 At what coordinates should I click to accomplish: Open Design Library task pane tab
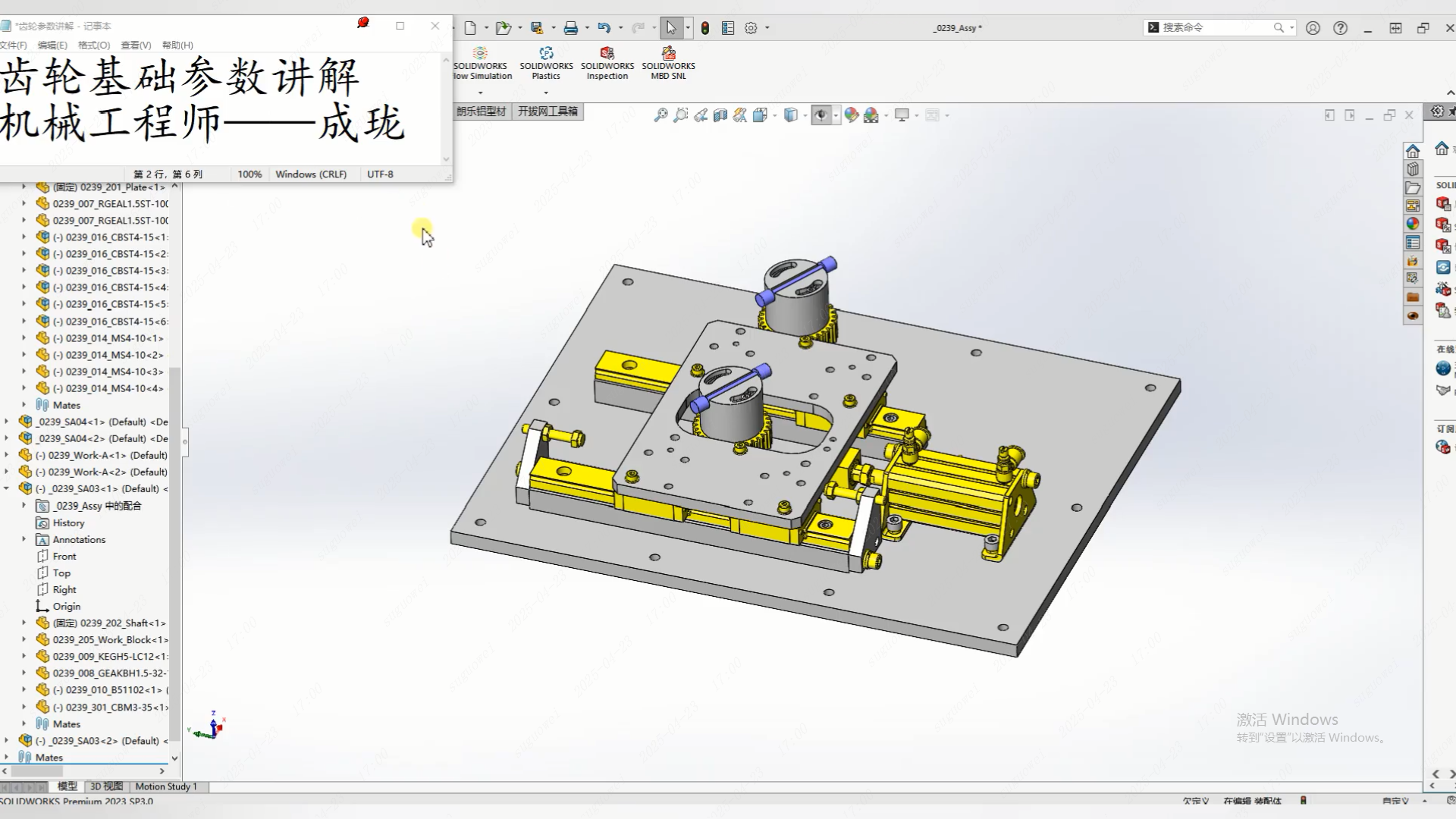tap(1413, 169)
